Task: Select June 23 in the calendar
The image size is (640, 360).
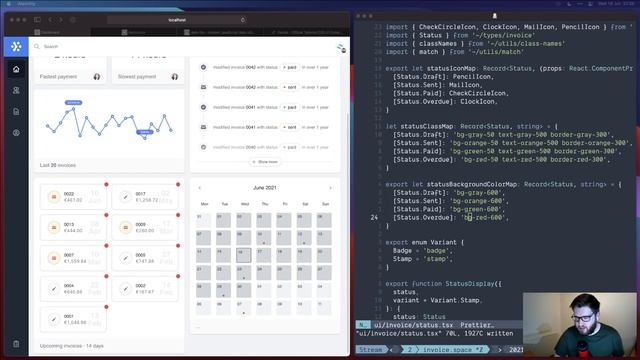Action: [243, 273]
